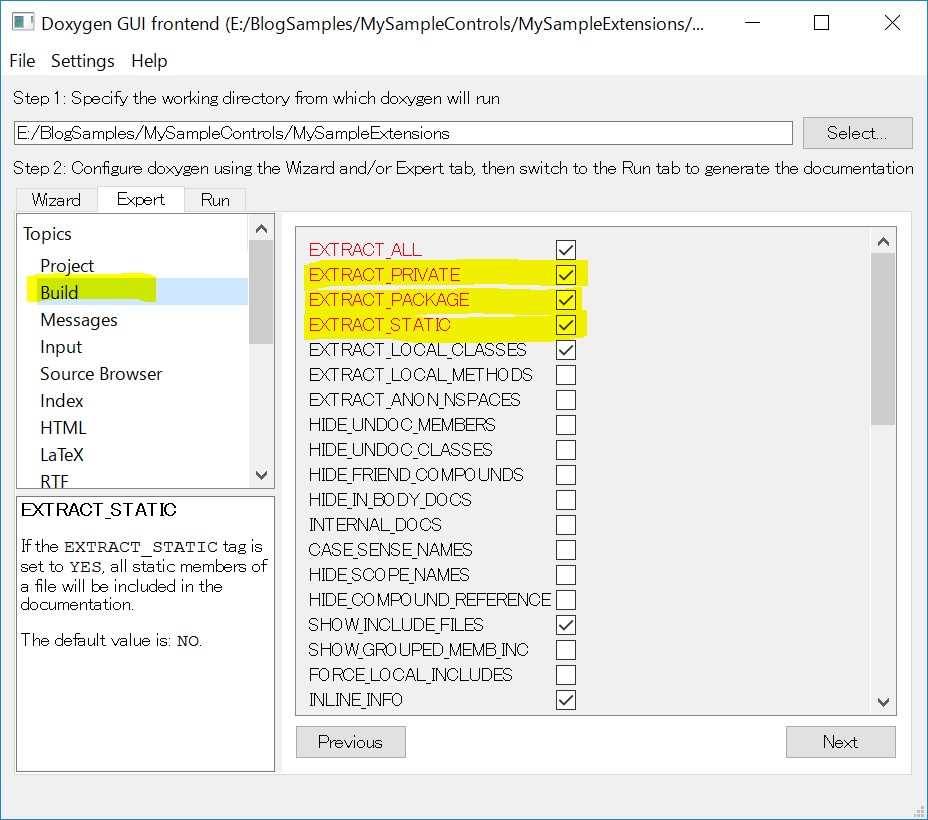Click the options list scroll-up arrow
928x820 pixels.
pyautogui.click(x=883, y=241)
